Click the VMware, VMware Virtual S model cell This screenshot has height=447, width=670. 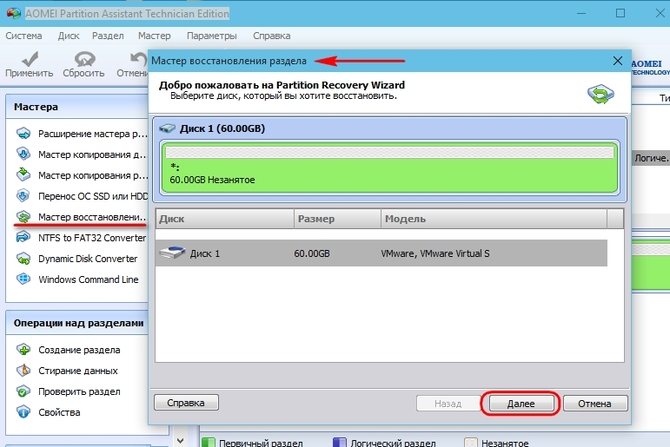click(x=435, y=253)
